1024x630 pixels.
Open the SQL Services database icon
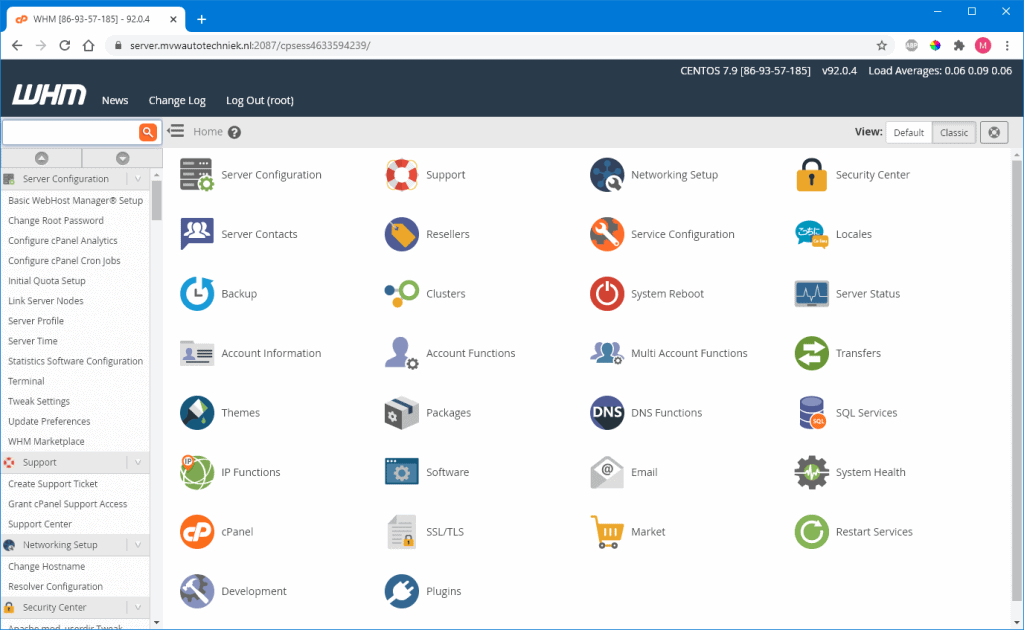pyautogui.click(x=812, y=413)
